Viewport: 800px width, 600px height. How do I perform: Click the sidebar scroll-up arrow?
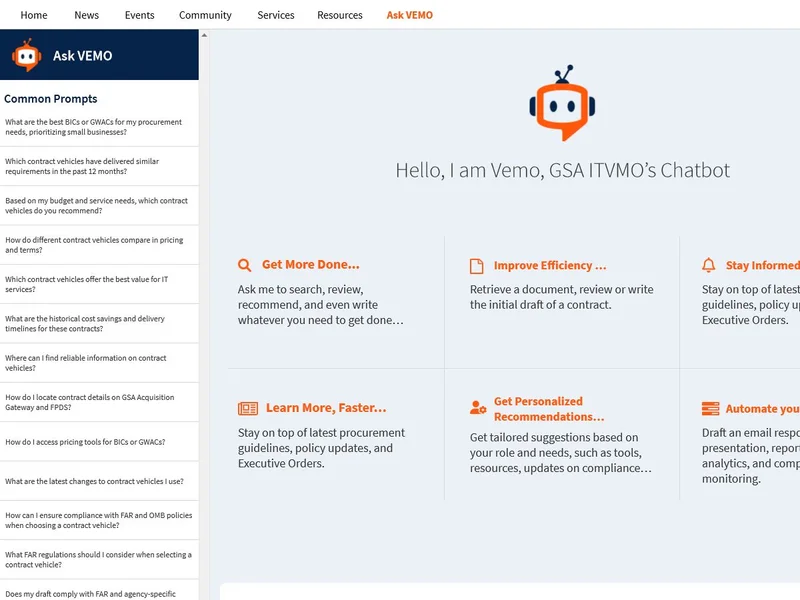point(204,35)
